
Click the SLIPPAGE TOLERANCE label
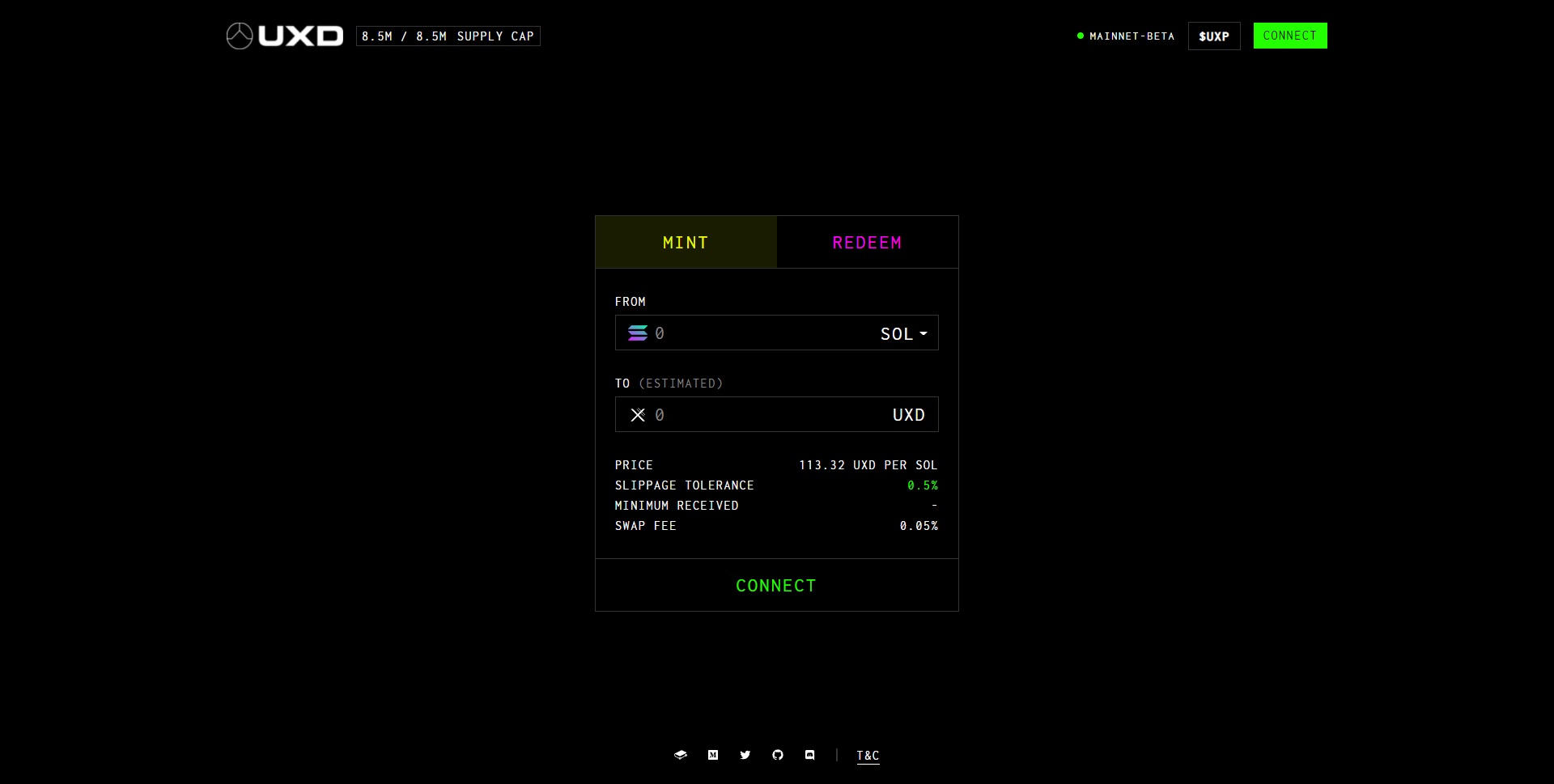685,485
